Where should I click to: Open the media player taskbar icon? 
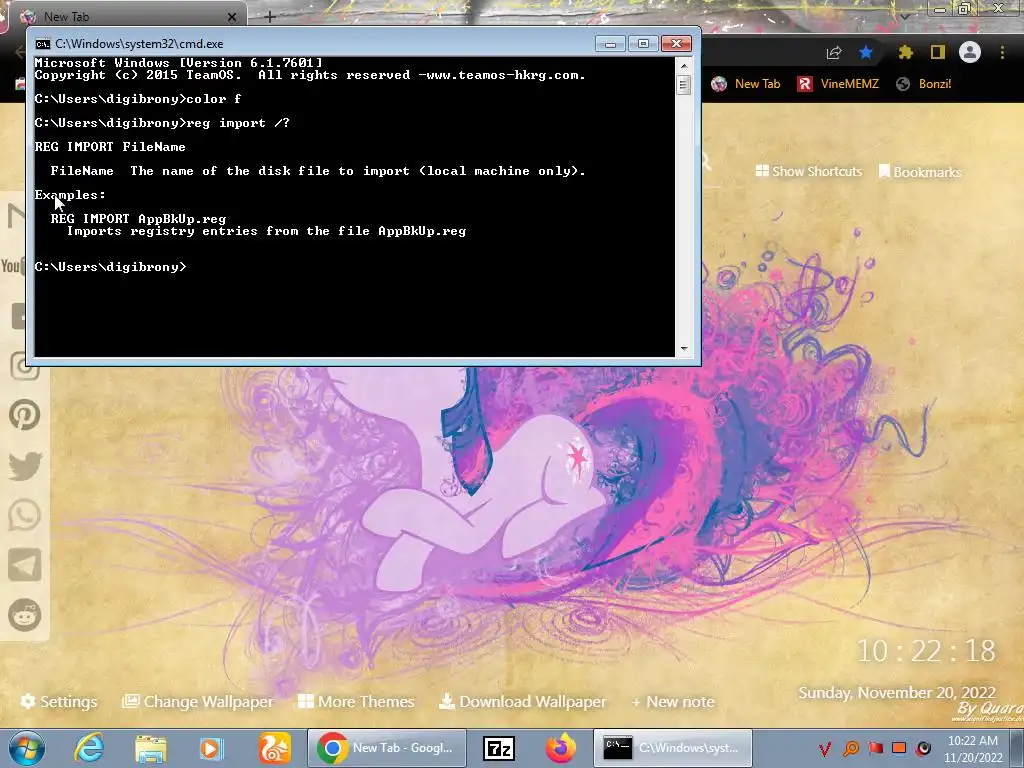pos(210,749)
